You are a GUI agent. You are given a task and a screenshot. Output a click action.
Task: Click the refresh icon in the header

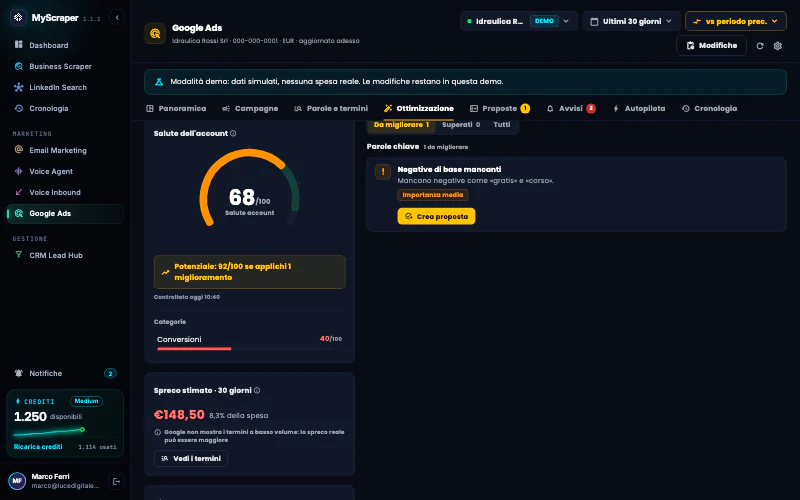pyautogui.click(x=760, y=46)
